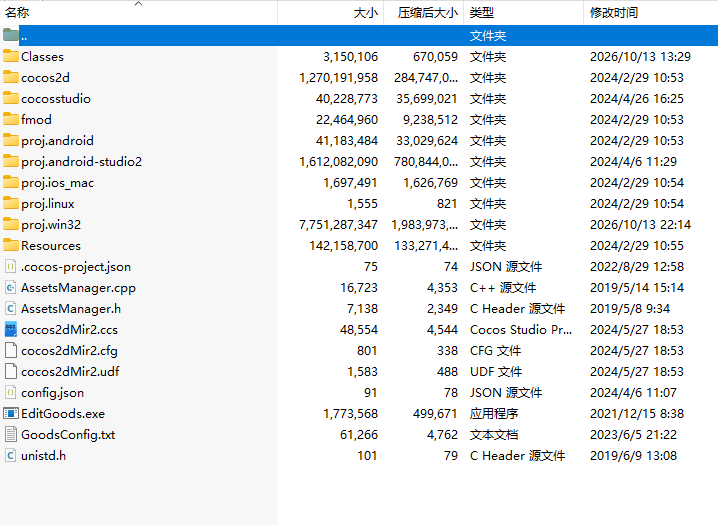
Task: Select the Classes folder name
Action: [42, 57]
